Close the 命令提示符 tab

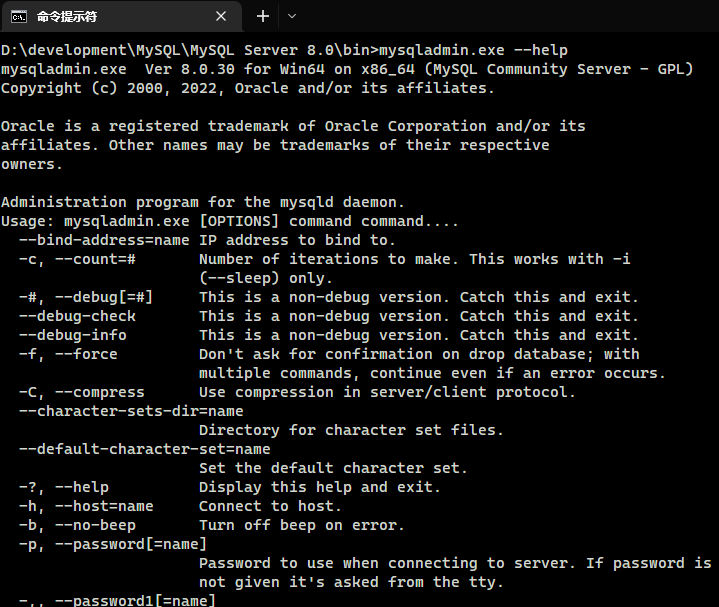pyautogui.click(x=221, y=17)
